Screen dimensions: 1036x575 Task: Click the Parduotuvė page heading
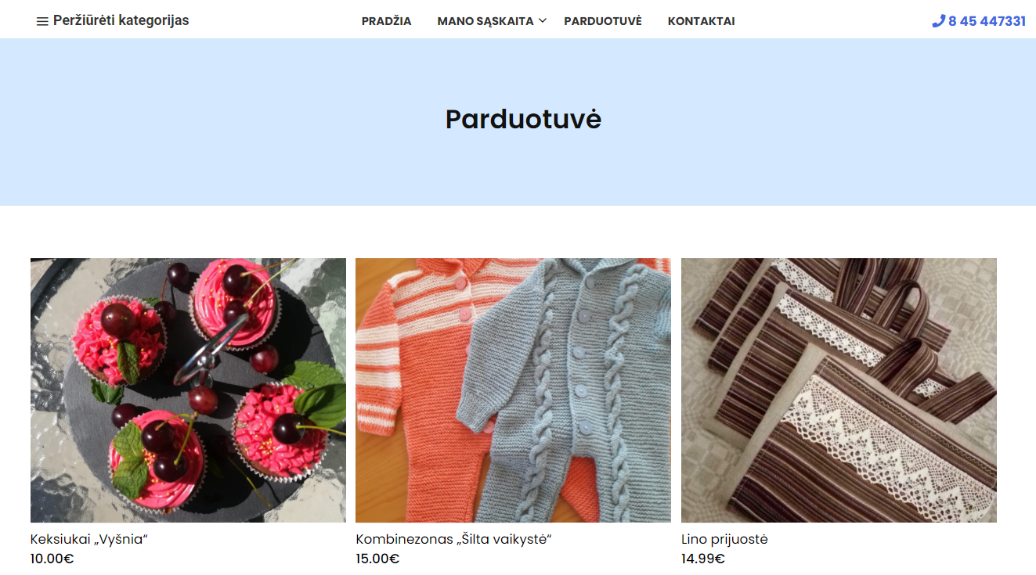pos(523,120)
